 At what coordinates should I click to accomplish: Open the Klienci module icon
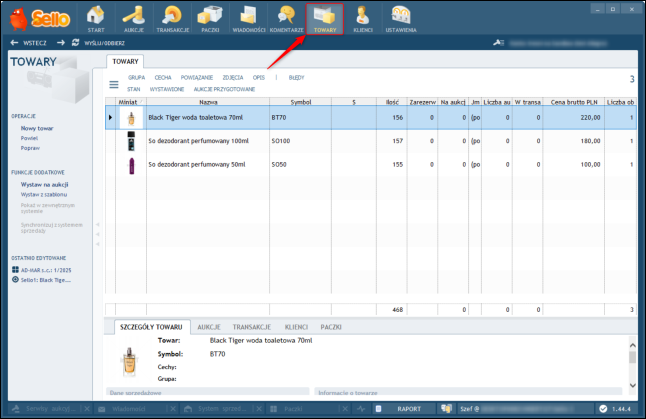(x=362, y=18)
